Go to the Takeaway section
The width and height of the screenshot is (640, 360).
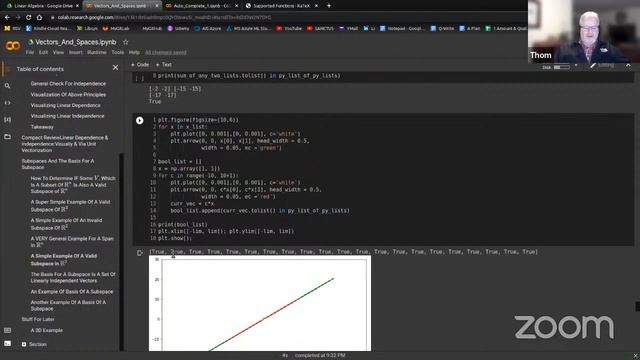pyautogui.click(x=42, y=127)
